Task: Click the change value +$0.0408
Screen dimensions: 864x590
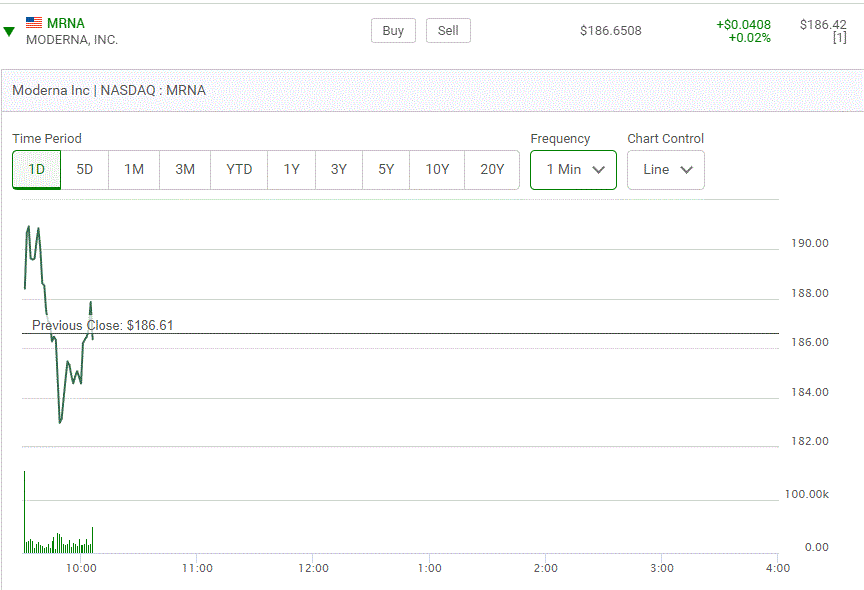Action: pos(743,25)
